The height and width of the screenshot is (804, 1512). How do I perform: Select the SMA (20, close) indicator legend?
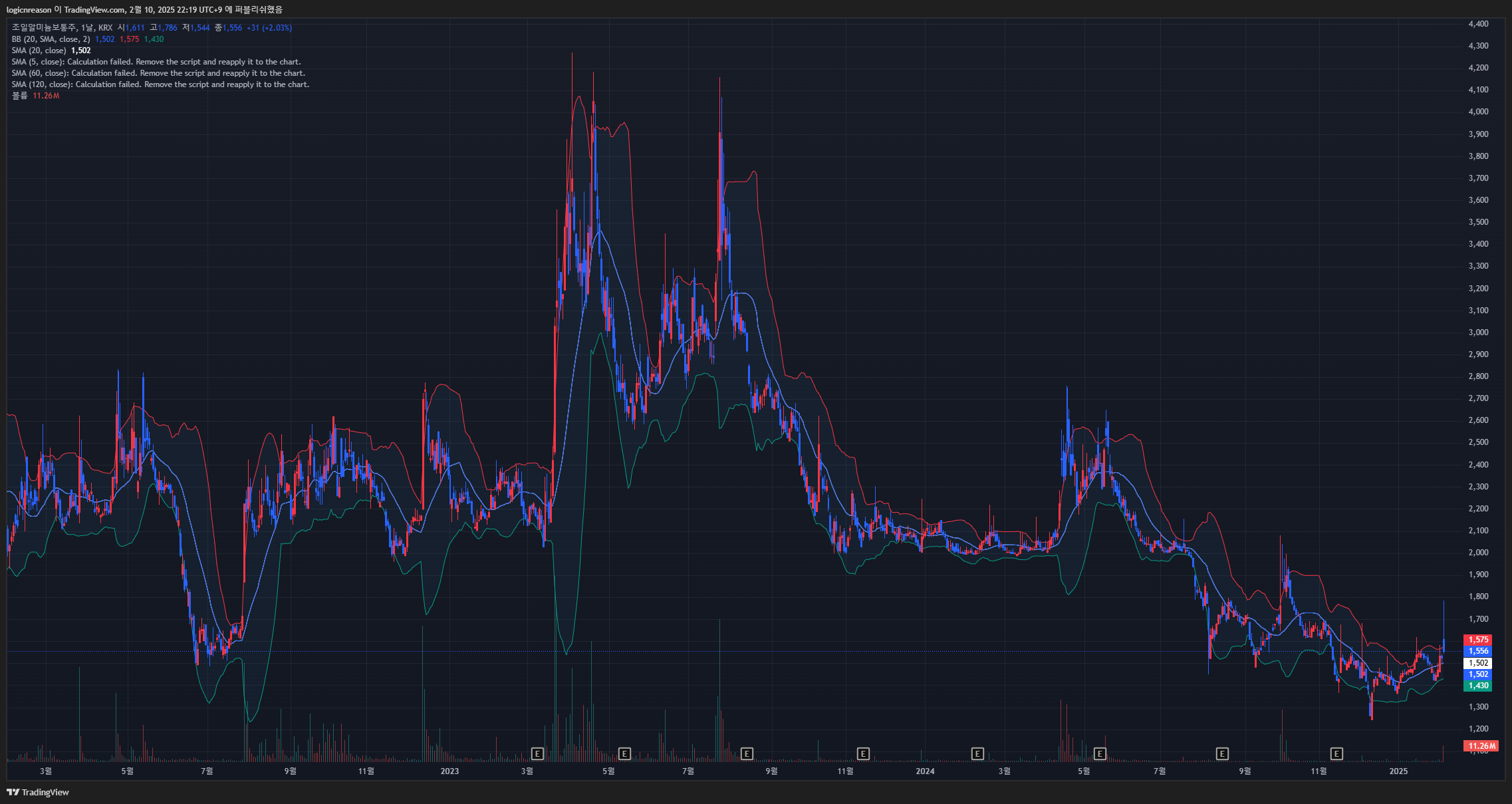[39, 51]
